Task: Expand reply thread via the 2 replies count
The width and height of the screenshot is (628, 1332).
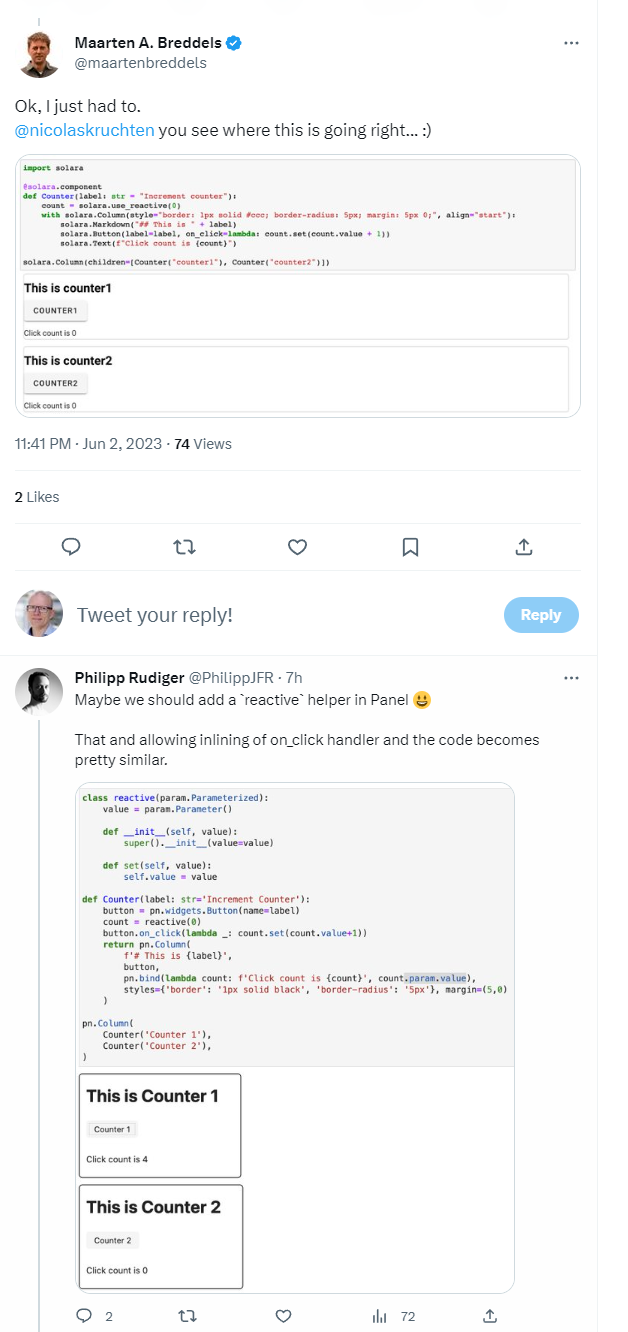Action: pyautogui.click(x=91, y=1316)
